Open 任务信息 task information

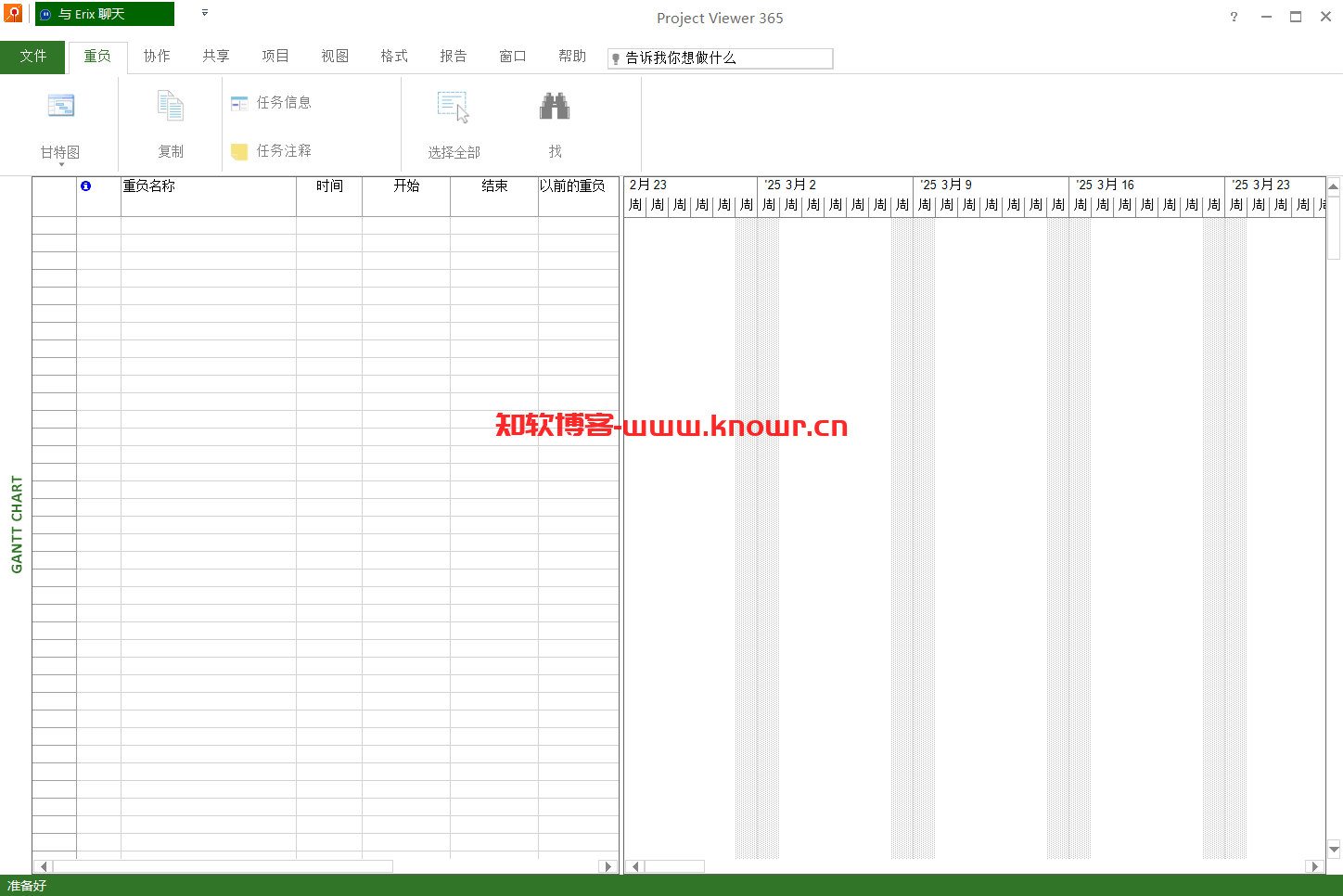click(271, 102)
